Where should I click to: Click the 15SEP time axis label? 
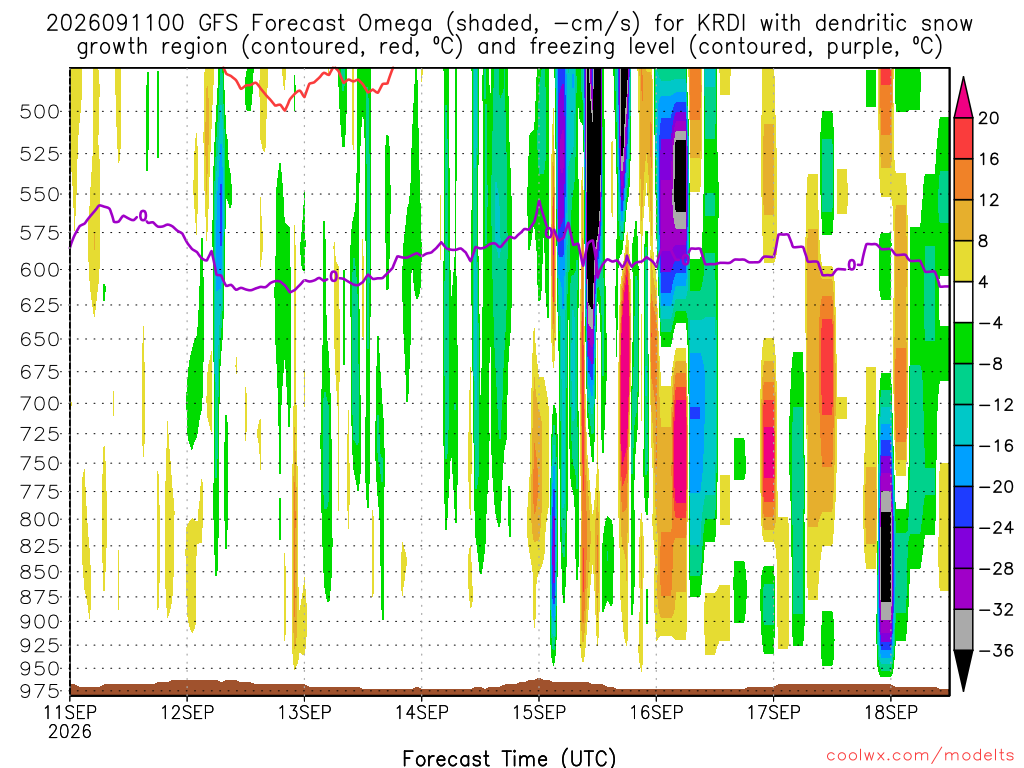click(x=539, y=712)
